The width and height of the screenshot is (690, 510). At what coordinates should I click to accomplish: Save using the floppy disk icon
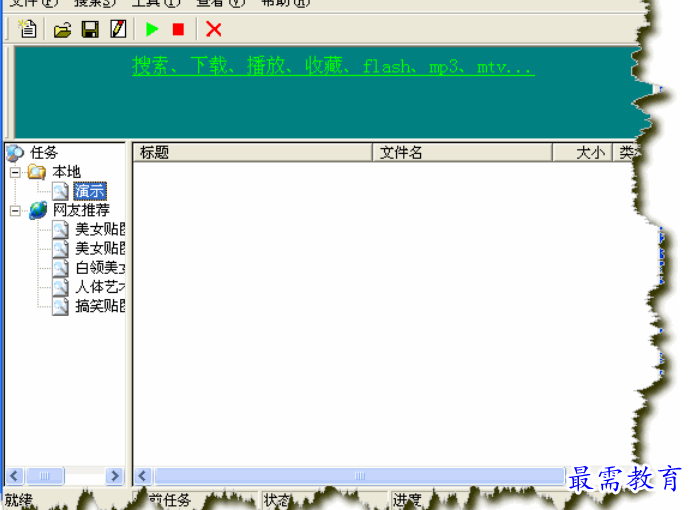90,29
